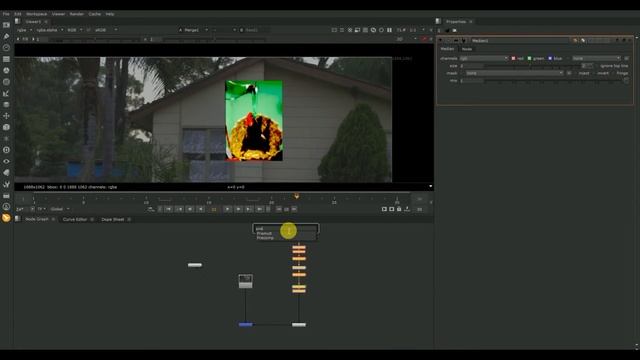Open the RGB display mode dropdown
This screenshot has width=640, height=360.
pos(74,30)
